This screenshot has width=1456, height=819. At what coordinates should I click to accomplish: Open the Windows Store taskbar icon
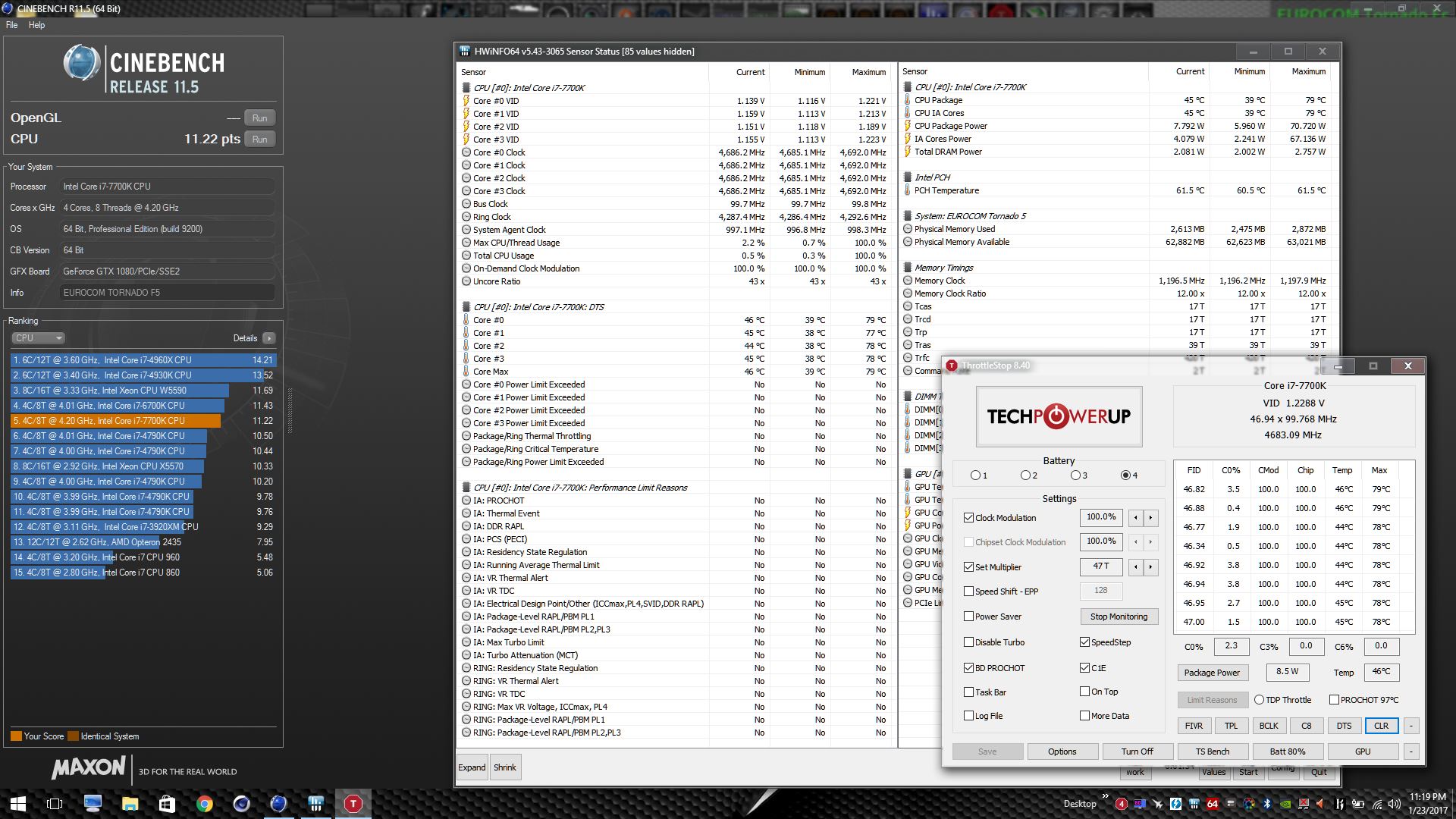[167, 804]
